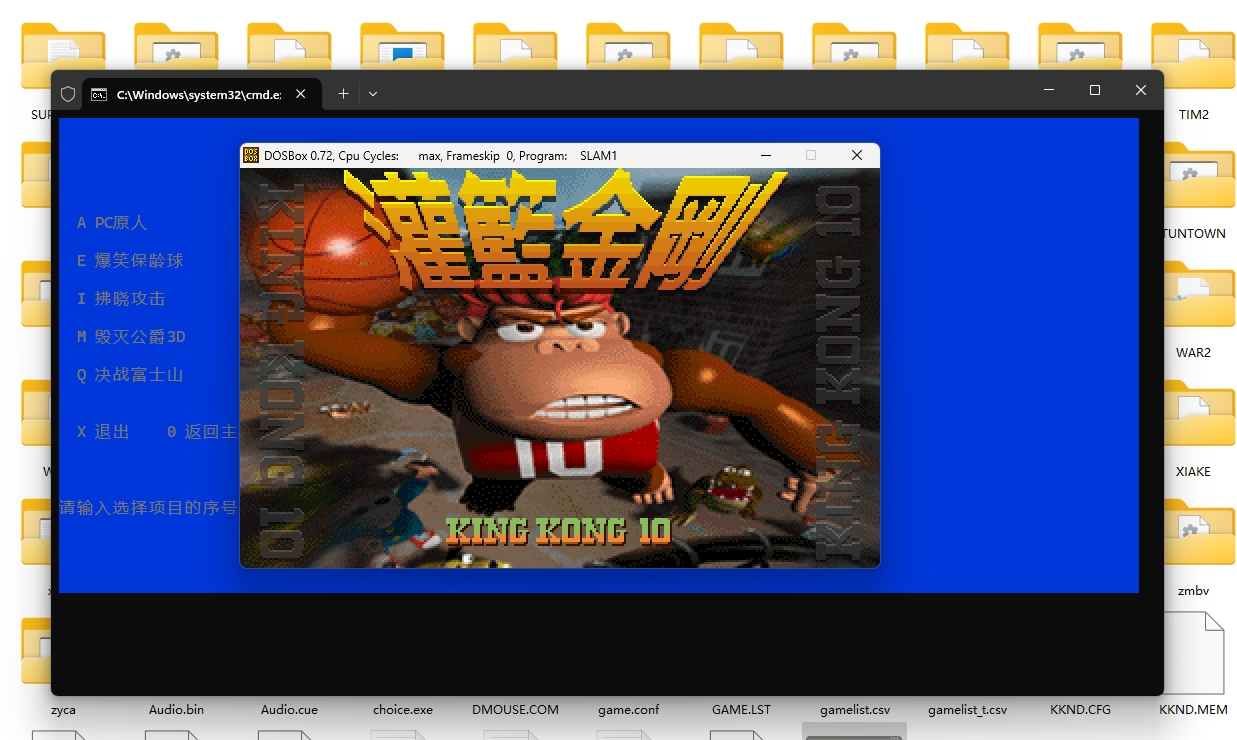Select the choice.exe file label

(x=403, y=710)
